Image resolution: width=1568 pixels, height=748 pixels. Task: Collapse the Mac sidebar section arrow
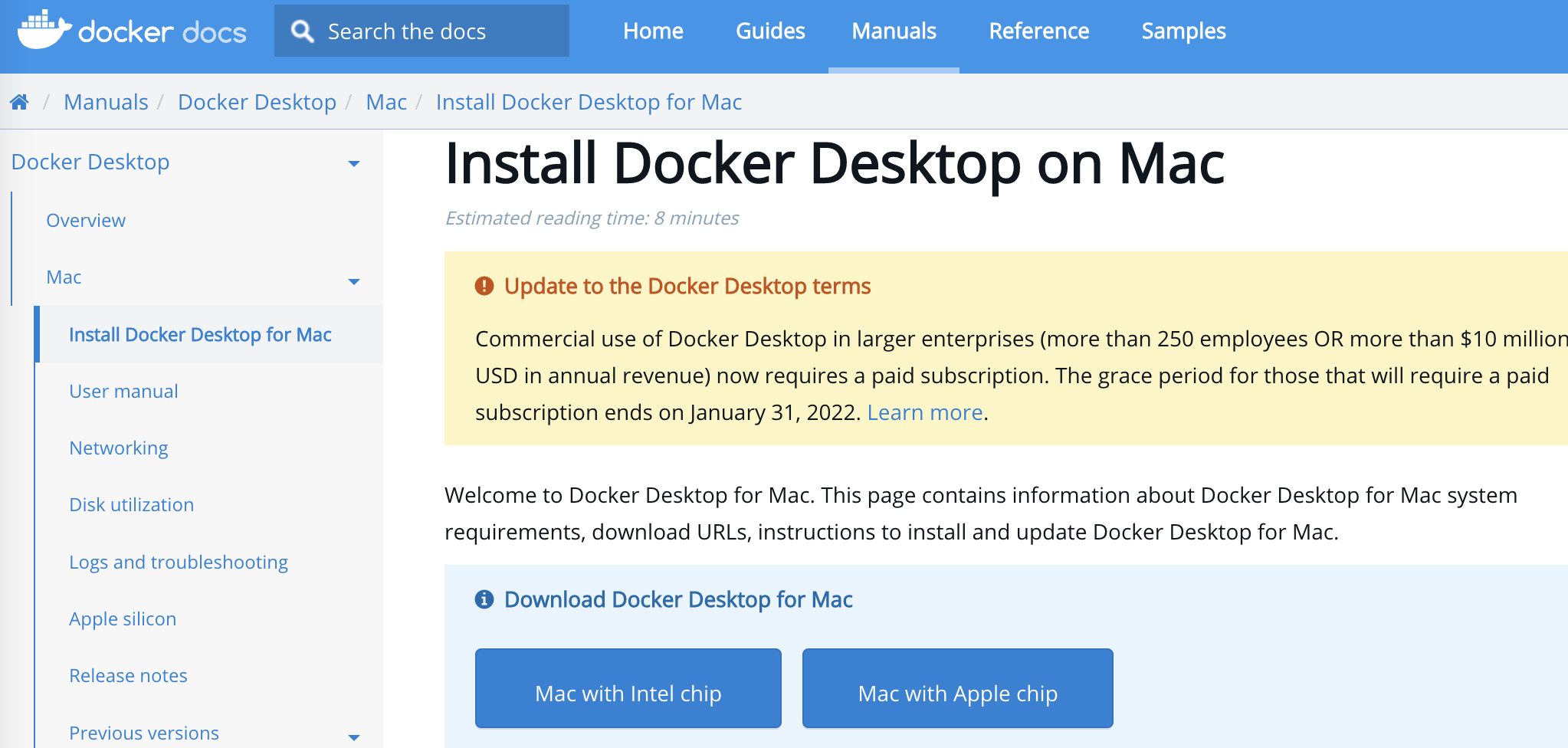point(354,281)
